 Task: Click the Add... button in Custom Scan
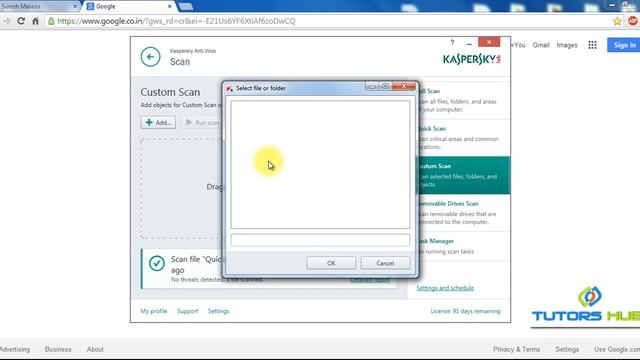158,122
